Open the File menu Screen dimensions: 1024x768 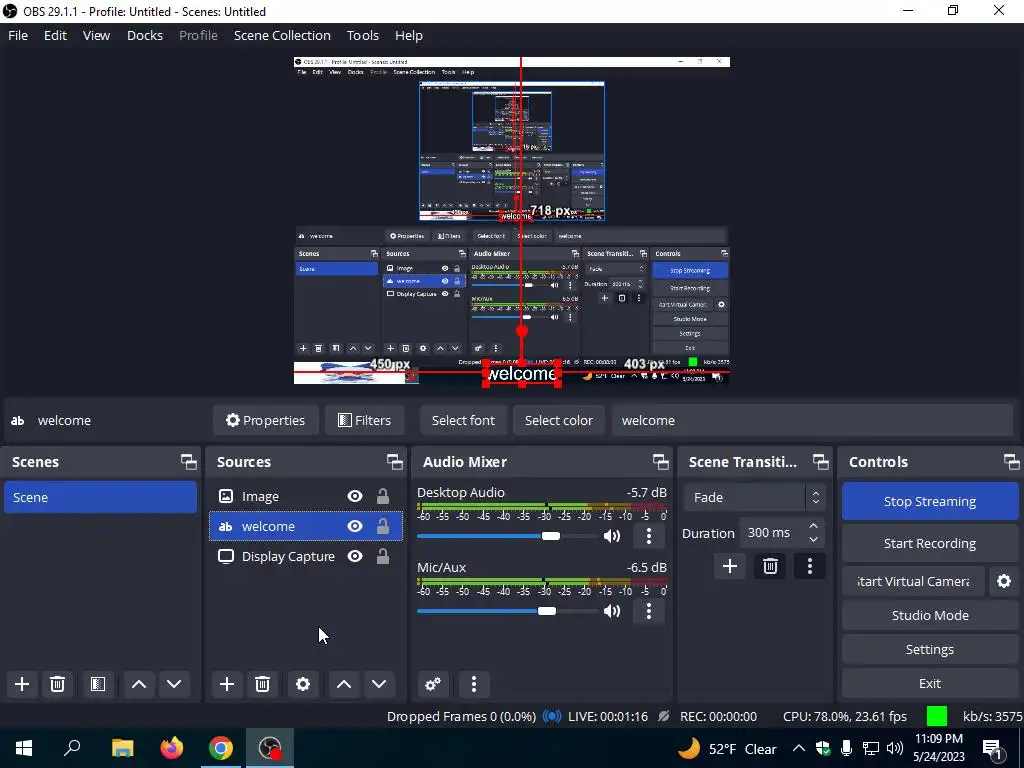pos(18,35)
